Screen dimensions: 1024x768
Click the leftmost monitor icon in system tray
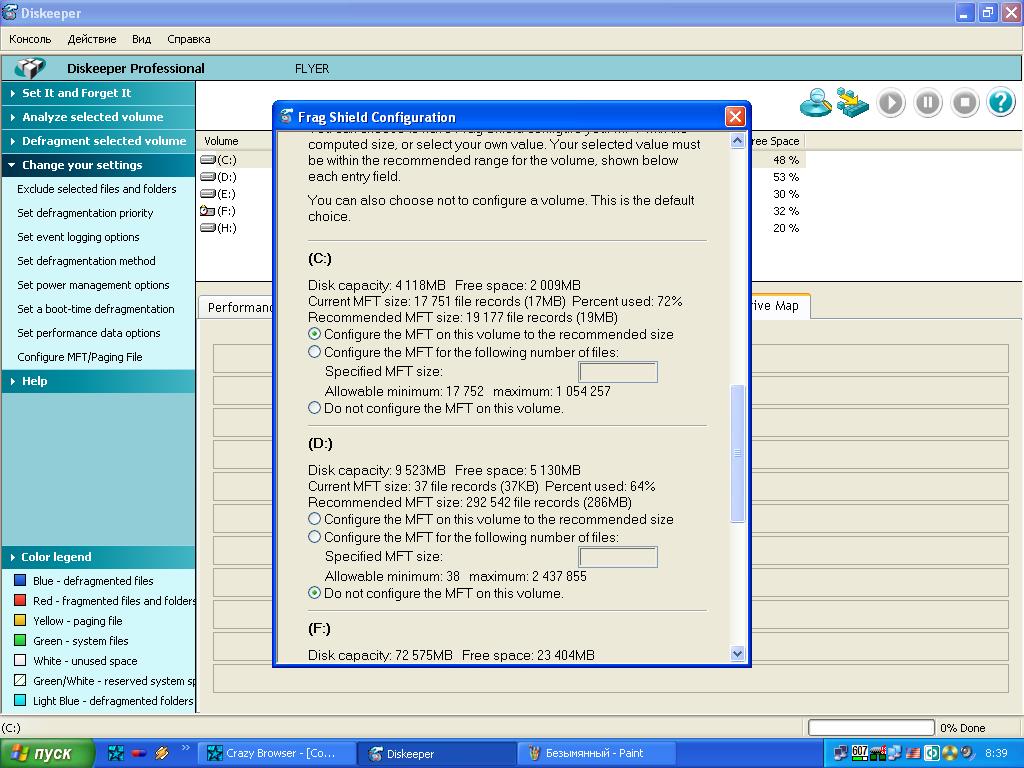841,753
